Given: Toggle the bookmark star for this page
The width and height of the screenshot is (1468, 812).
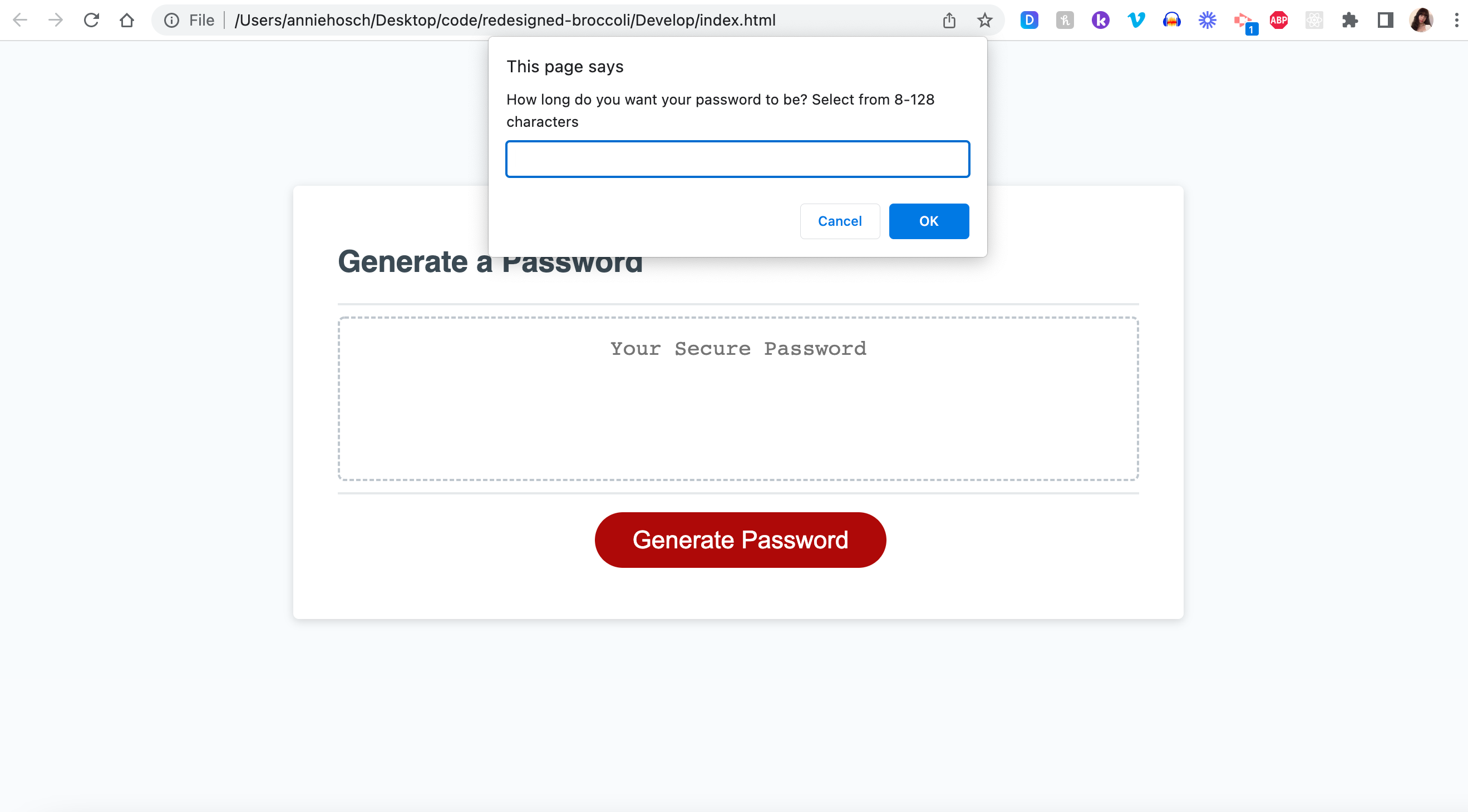Looking at the screenshot, I should (984, 20).
